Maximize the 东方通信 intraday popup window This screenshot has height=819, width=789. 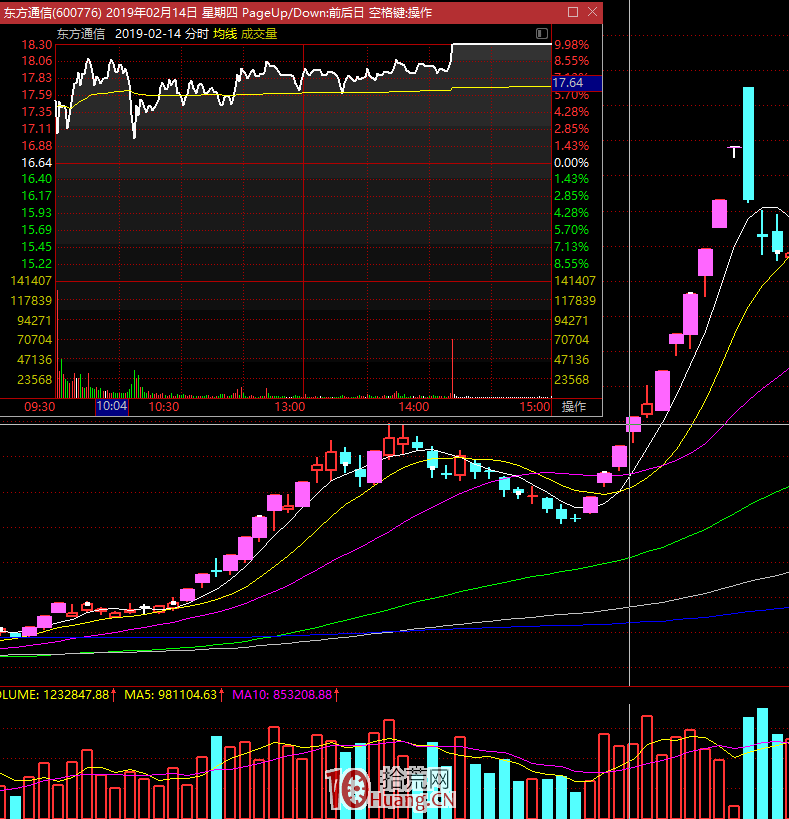573,12
